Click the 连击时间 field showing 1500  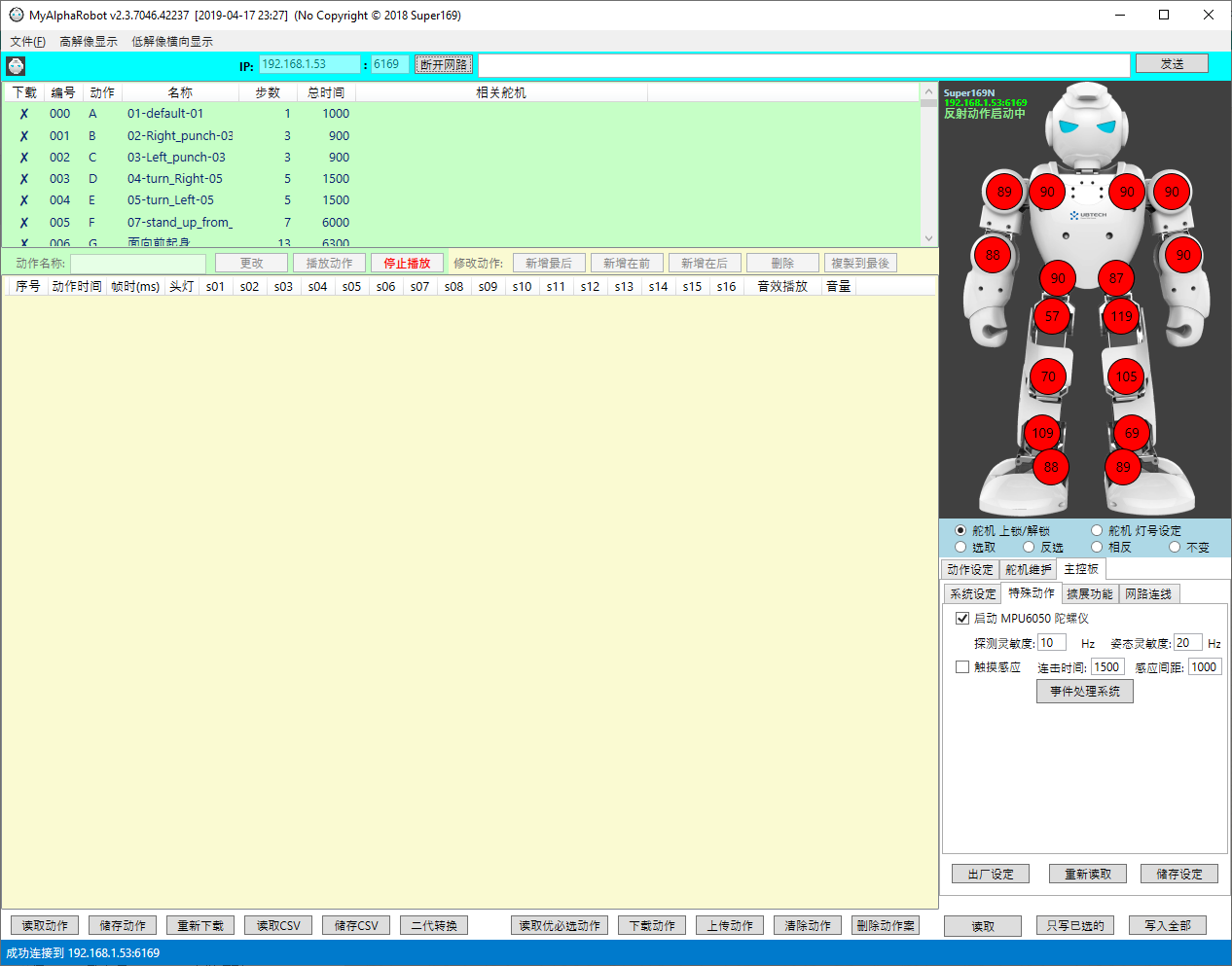pos(1107,666)
